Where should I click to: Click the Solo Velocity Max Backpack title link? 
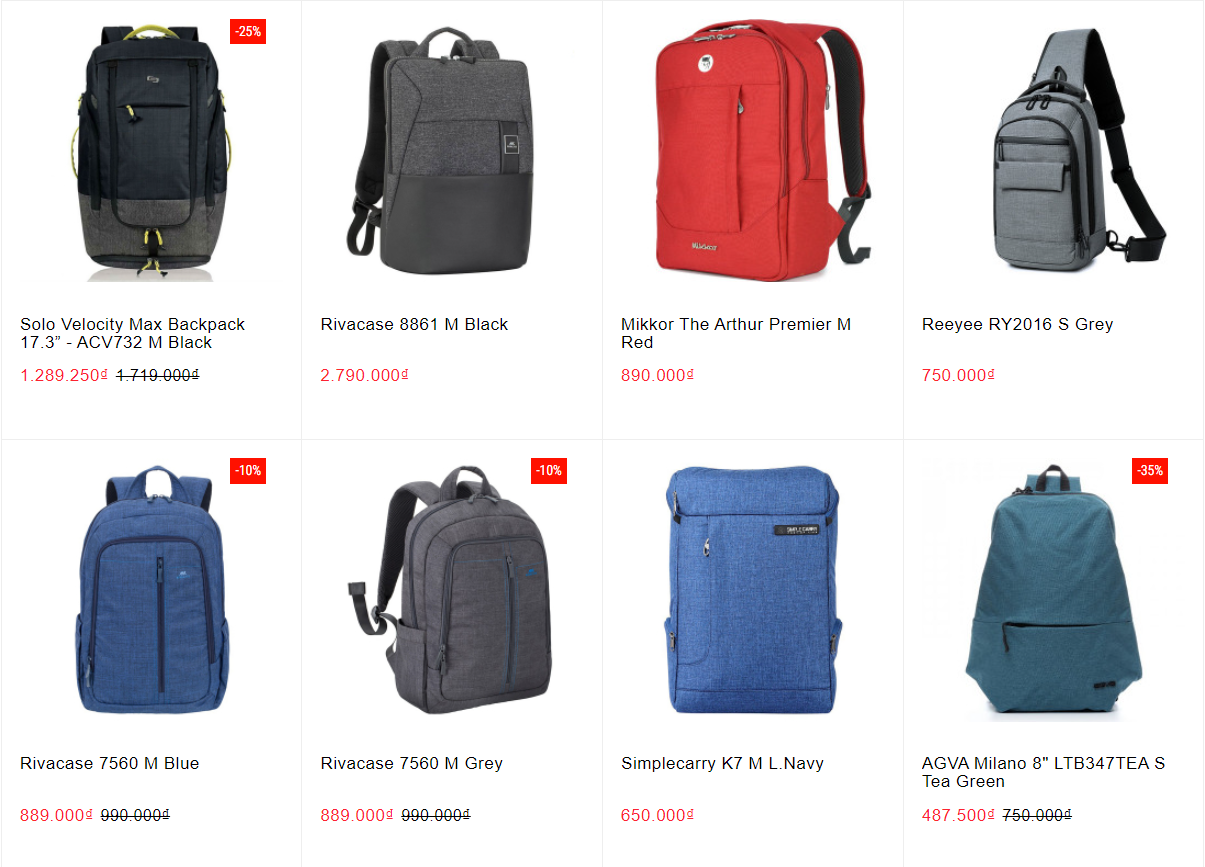pyautogui.click(x=132, y=333)
